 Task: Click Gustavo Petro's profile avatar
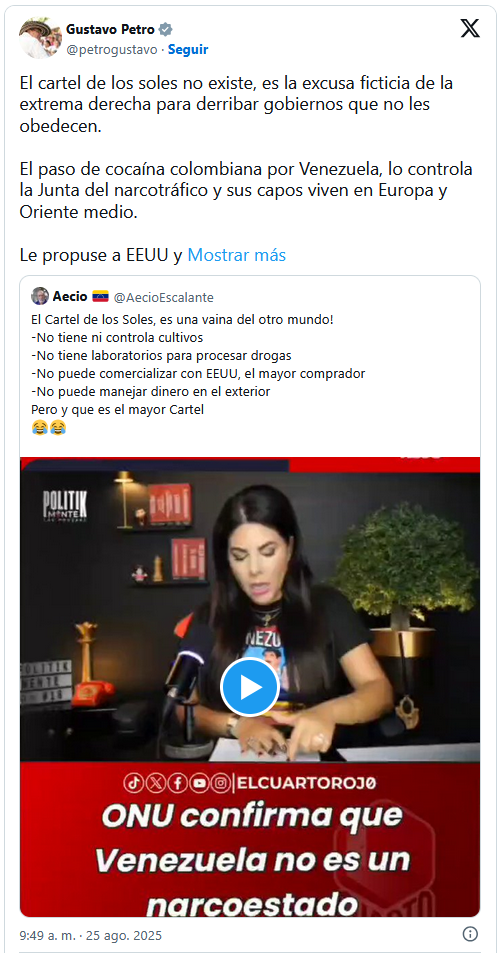[39, 38]
